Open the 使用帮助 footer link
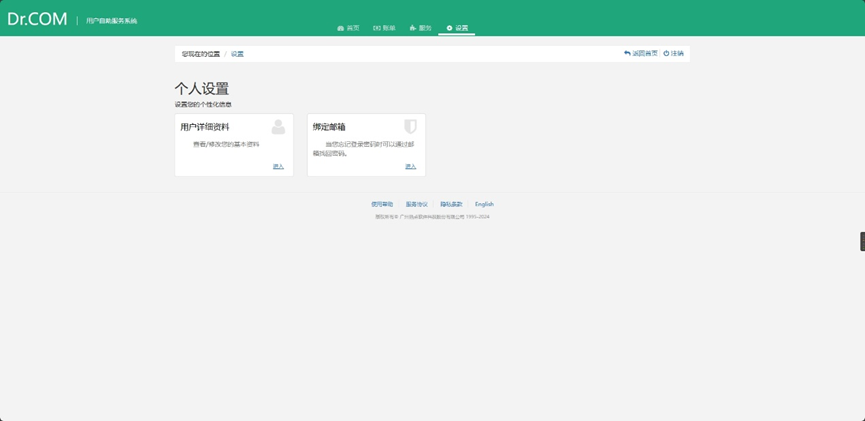 pyautogui.click(x=382, y=204)
